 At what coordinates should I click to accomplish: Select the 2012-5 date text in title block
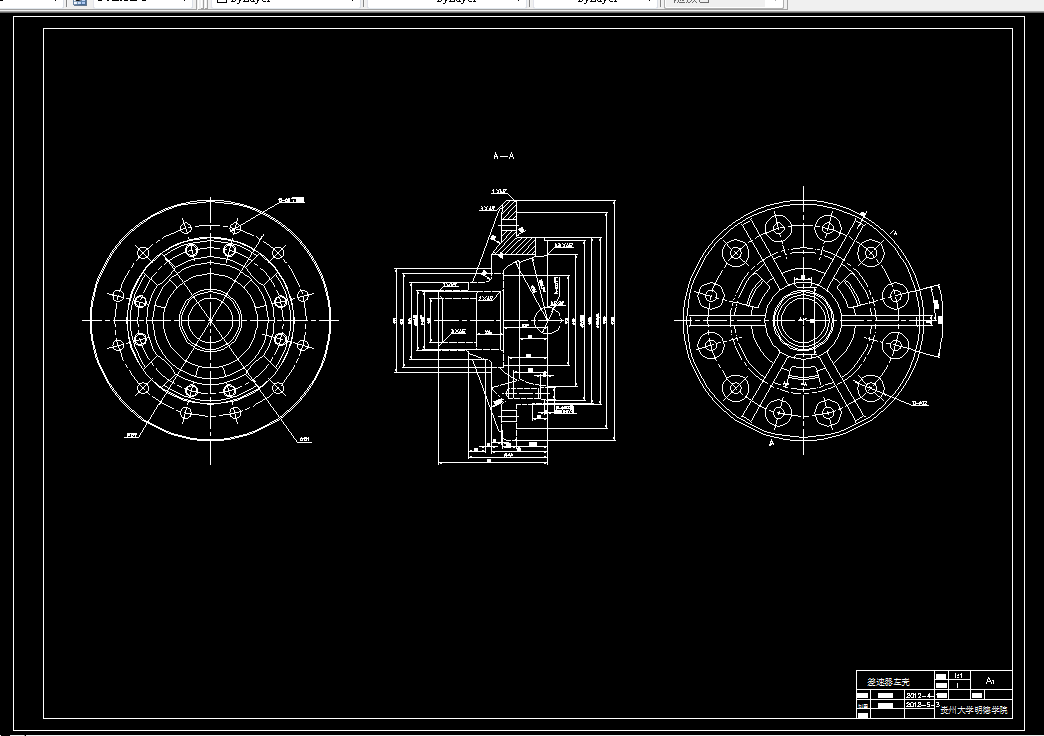click(919, 704)
